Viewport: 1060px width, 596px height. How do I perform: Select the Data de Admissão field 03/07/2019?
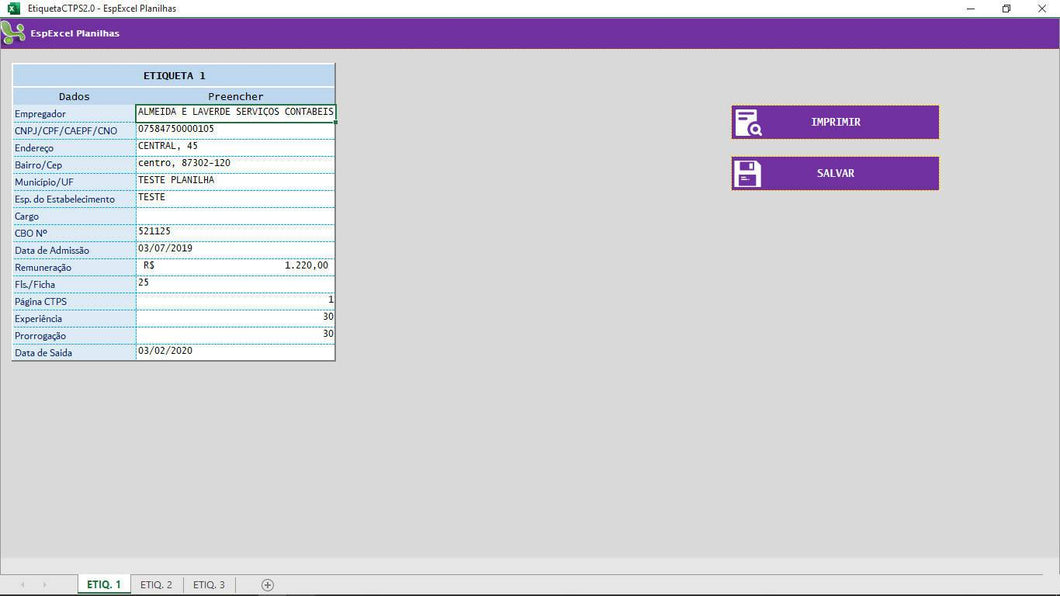[235, 250]
